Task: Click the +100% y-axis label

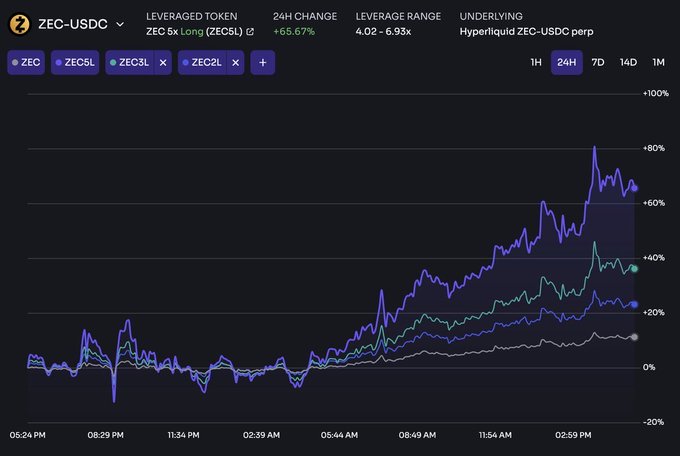Action: (656, 93)
